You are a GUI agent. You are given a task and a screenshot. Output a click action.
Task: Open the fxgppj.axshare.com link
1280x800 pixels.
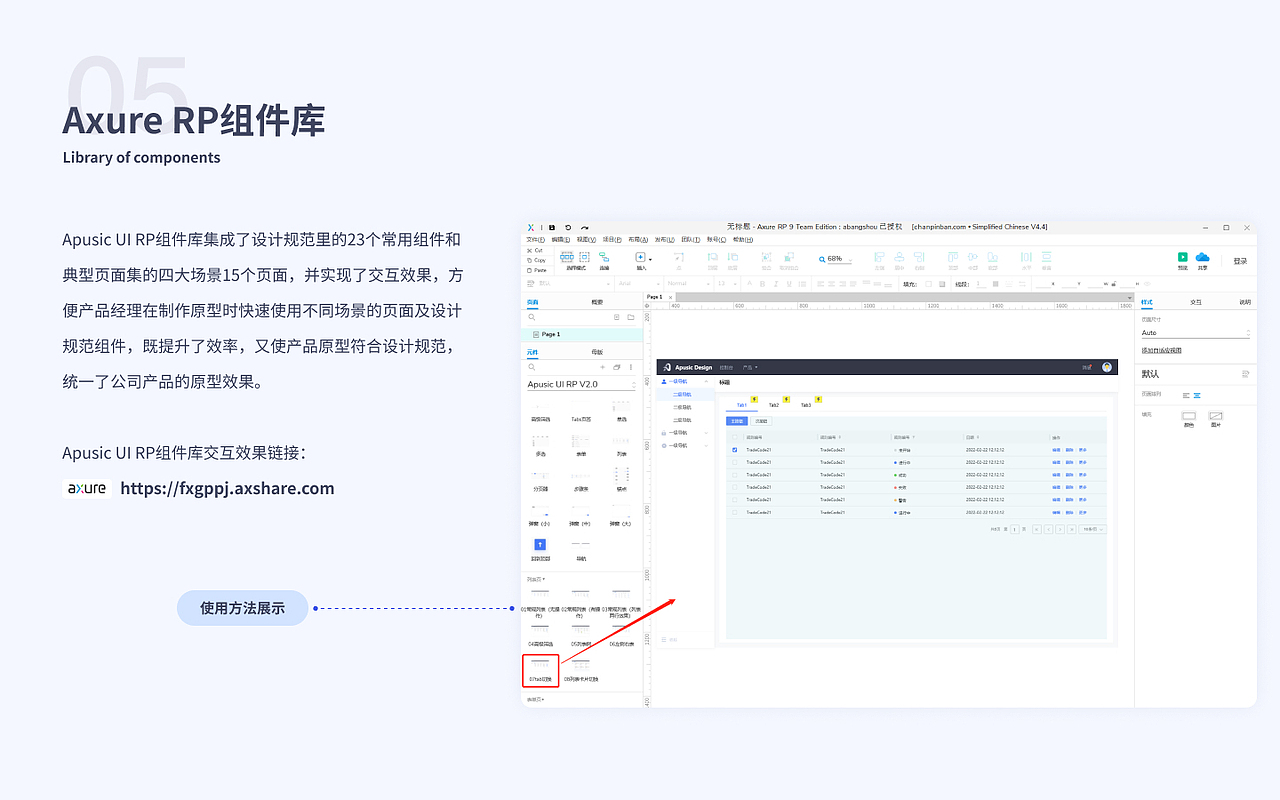pyautogui.click(x=227, y=488)
